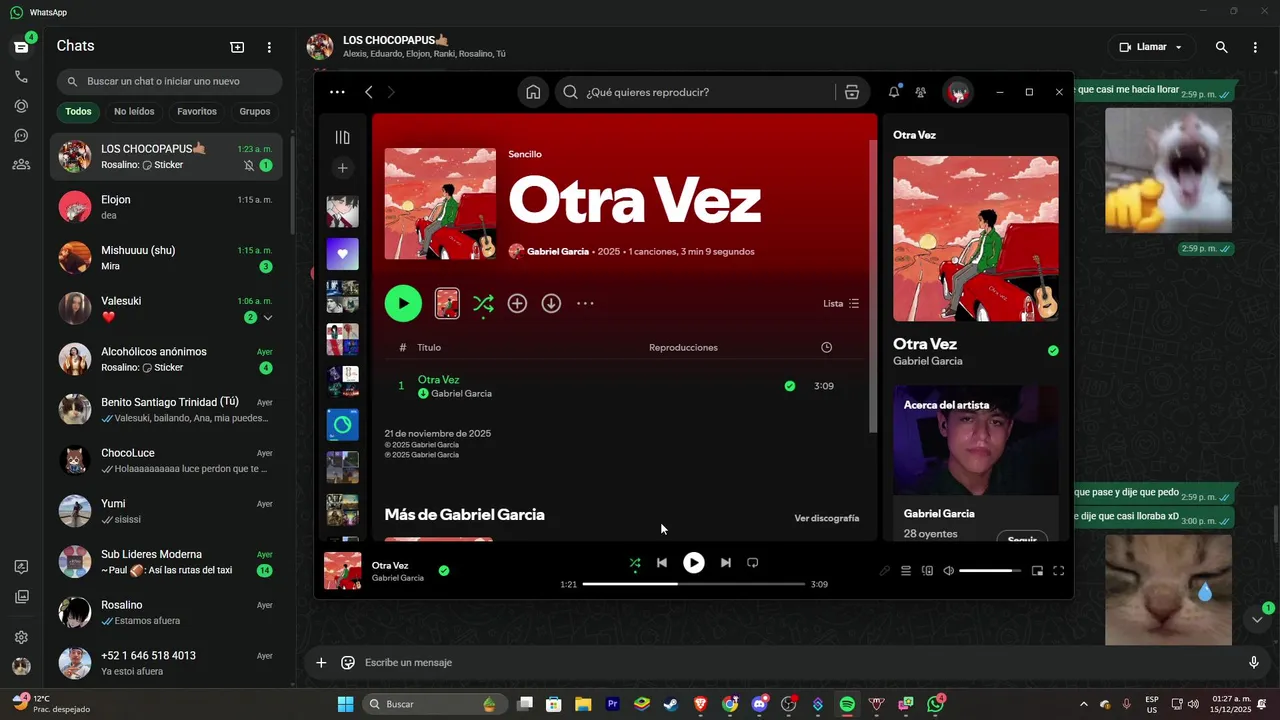This screenshot has height=720, width=1280.
Task: Show hidden icons in the system tray
Action: coord(1083,704)
